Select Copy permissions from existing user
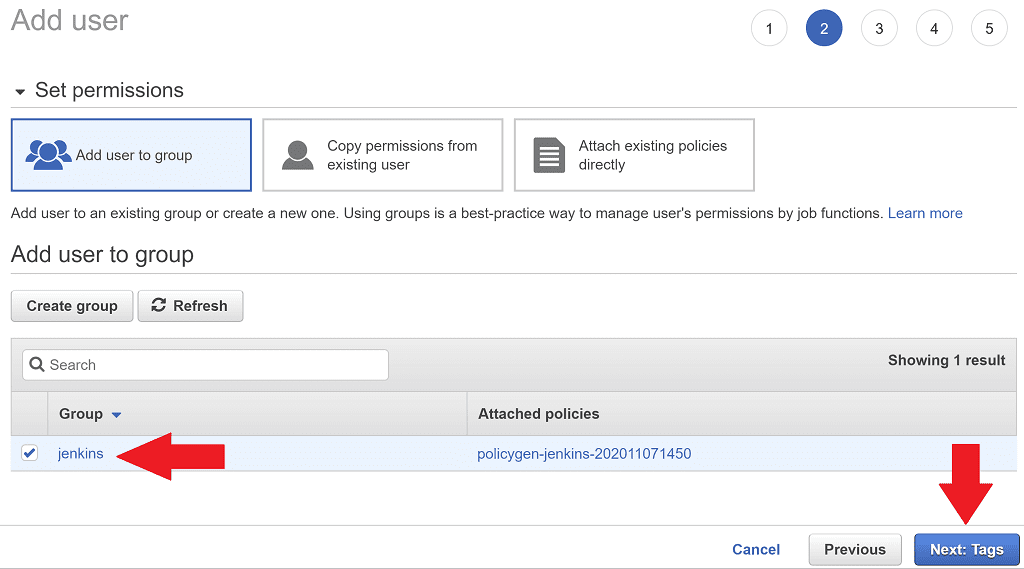The height and width of the screenshot is (569, 1024). 382,155
